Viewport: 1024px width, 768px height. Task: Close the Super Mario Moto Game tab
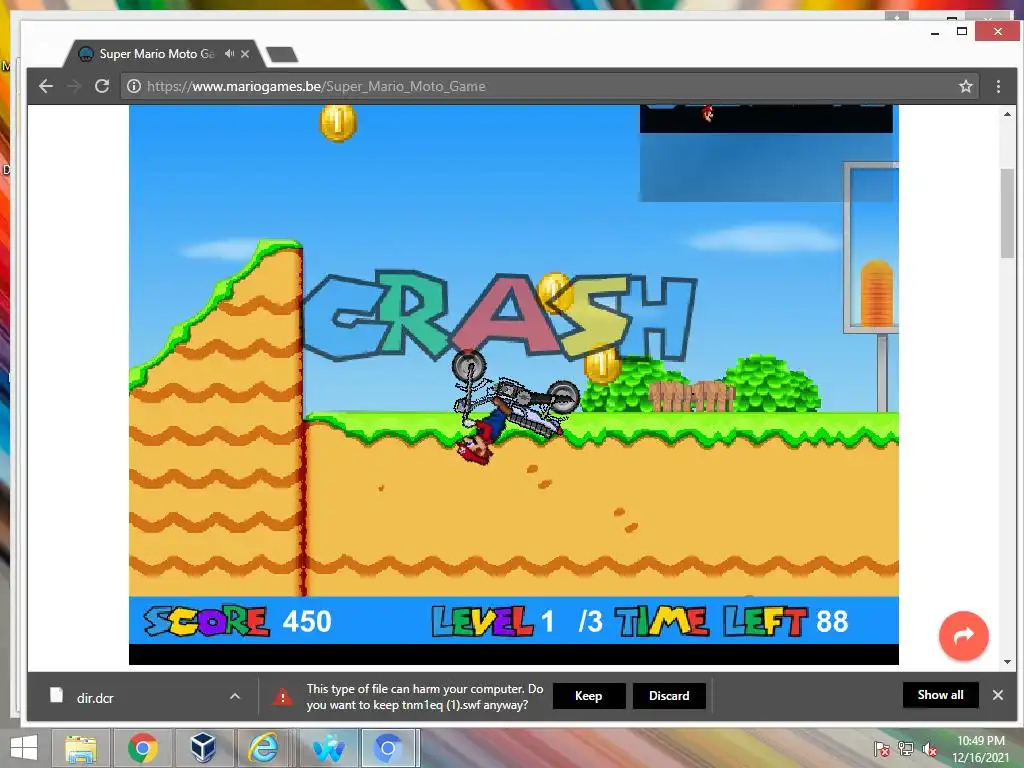(x=245, y=54)
